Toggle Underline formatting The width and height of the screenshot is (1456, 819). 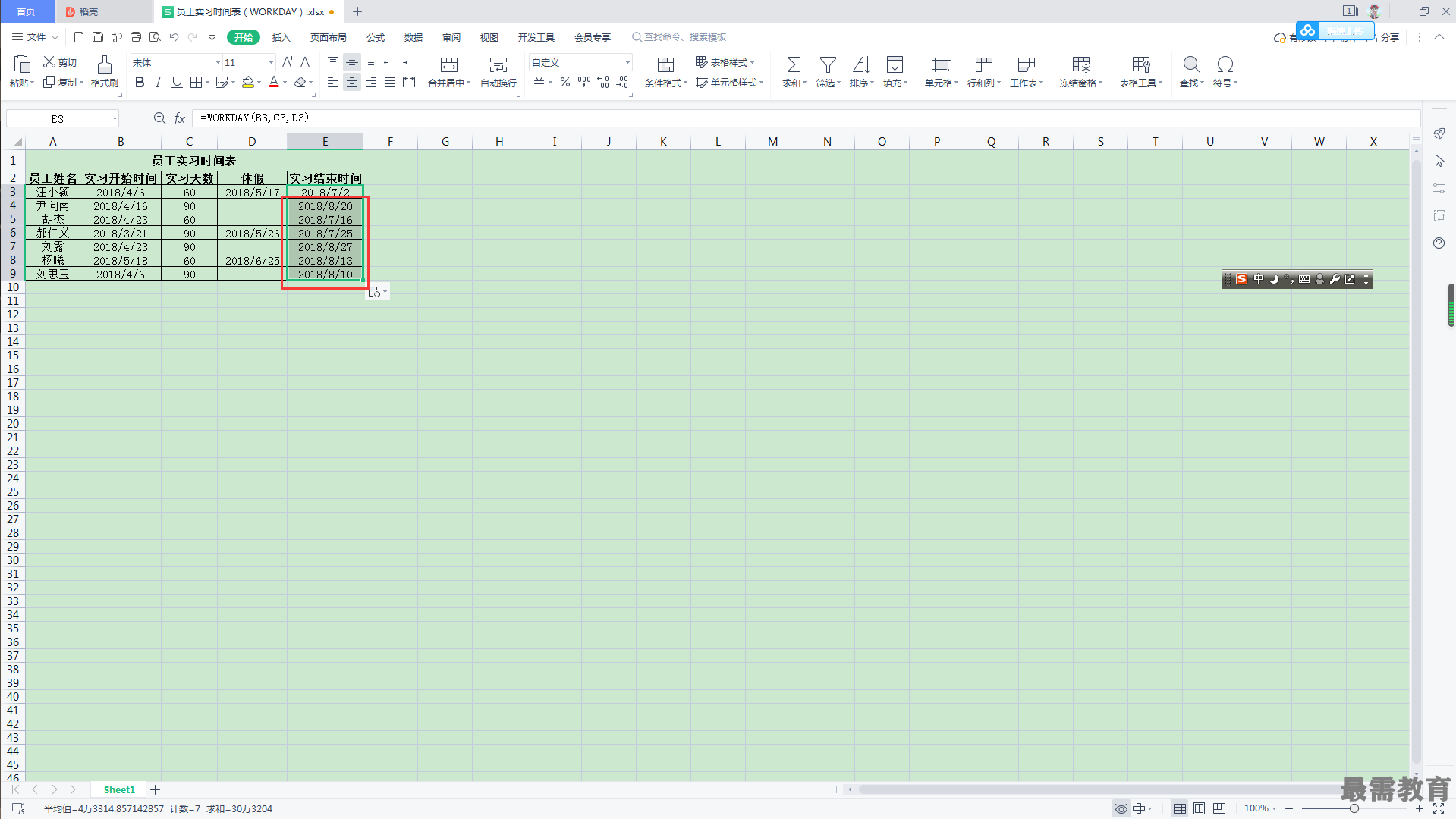pyautogui.click(x=177, y=82)
